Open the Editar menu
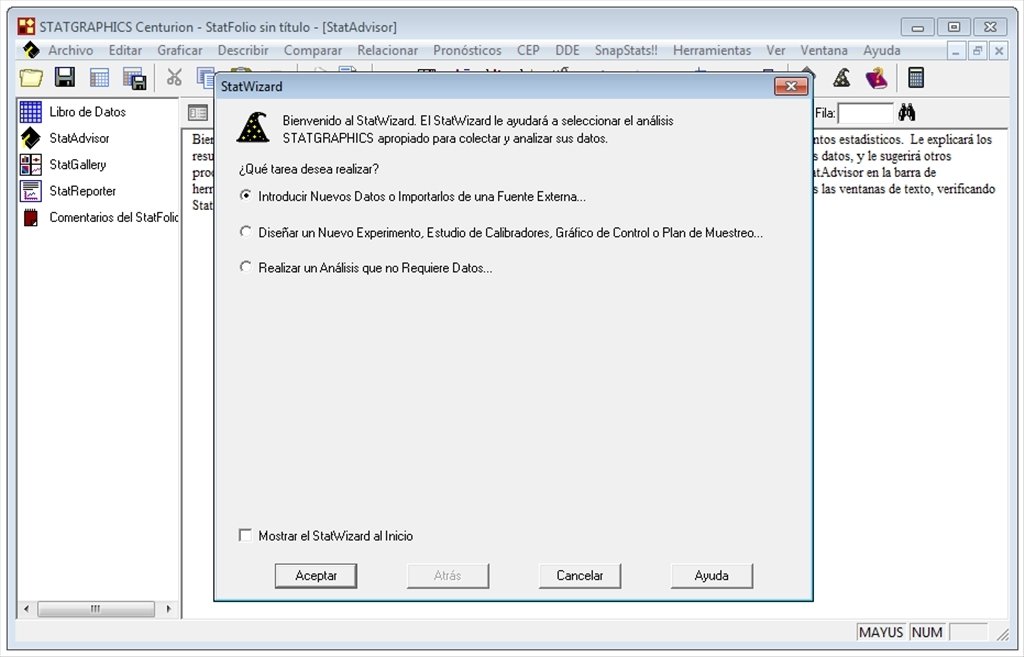This screenshot has width=1024, height=657. (x=125, y=50)
